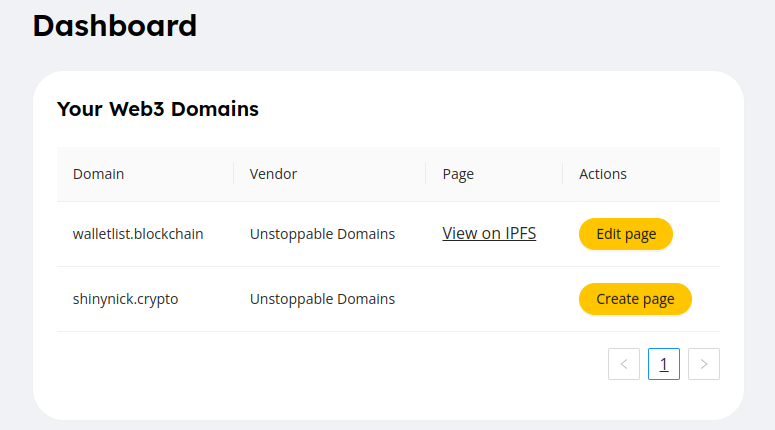Click the Domain column header
The height and width of the screenshot is (430, 775).
[x=99, y=174]
